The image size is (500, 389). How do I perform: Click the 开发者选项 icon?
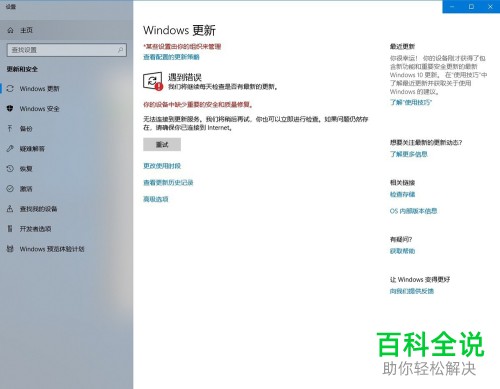point(10,229)
